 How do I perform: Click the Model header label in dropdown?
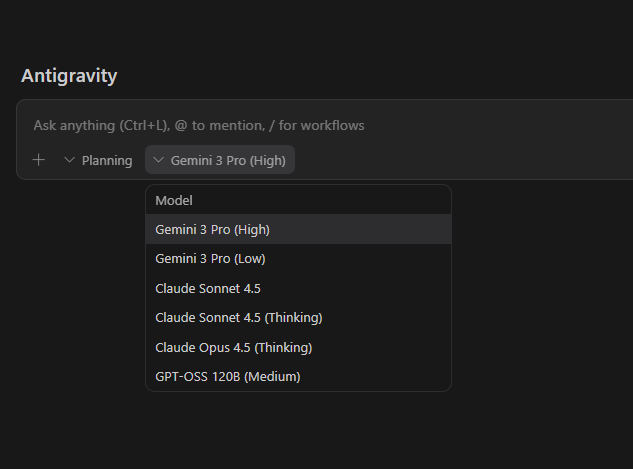pos(174,200)
